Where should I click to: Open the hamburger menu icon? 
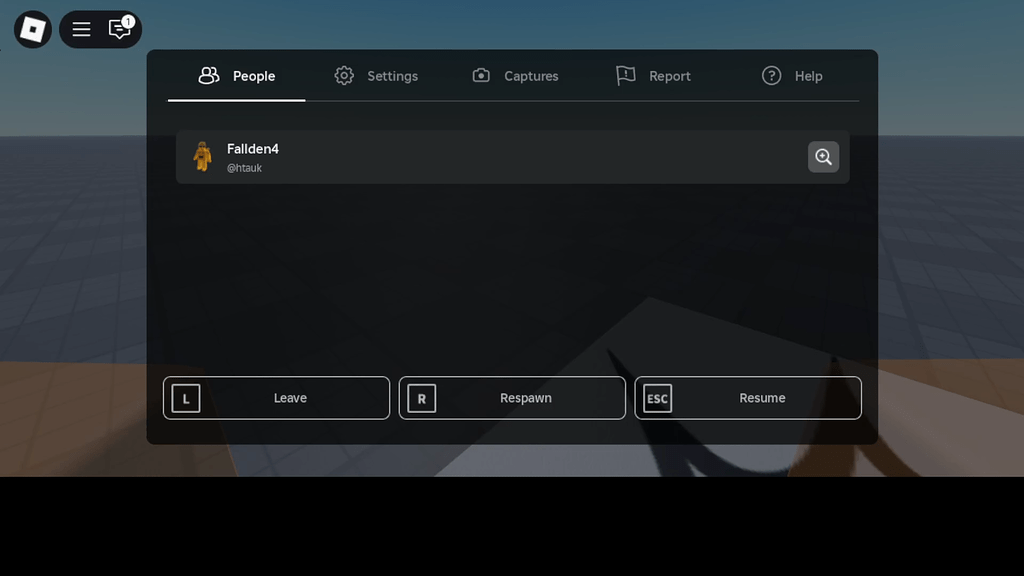(x=81, y=29)
